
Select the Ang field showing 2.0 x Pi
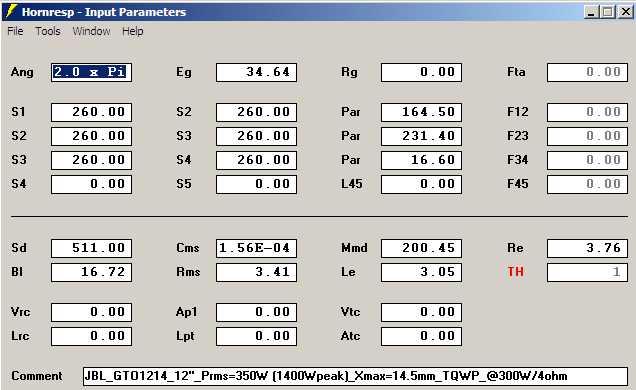coord(91,73)
